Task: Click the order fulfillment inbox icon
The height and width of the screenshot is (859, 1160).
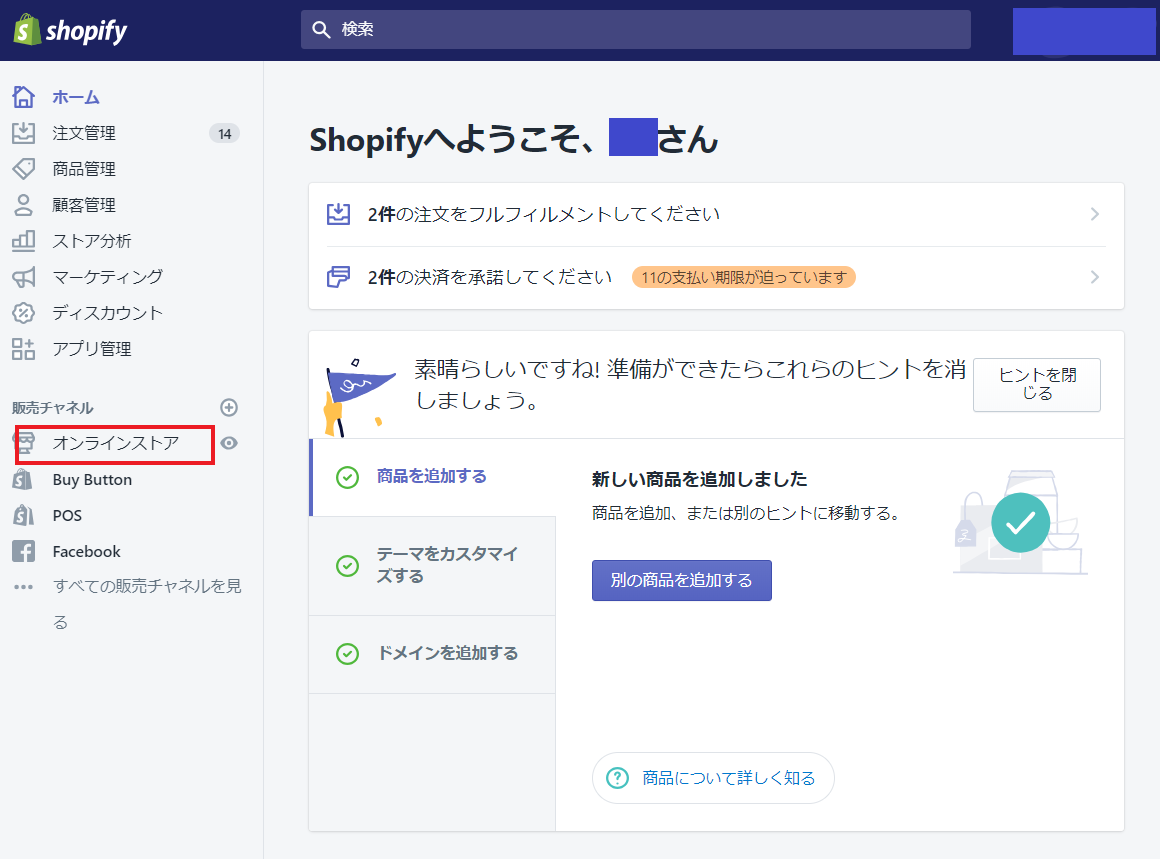Action: pyautogui.click(x=339, y=215)
